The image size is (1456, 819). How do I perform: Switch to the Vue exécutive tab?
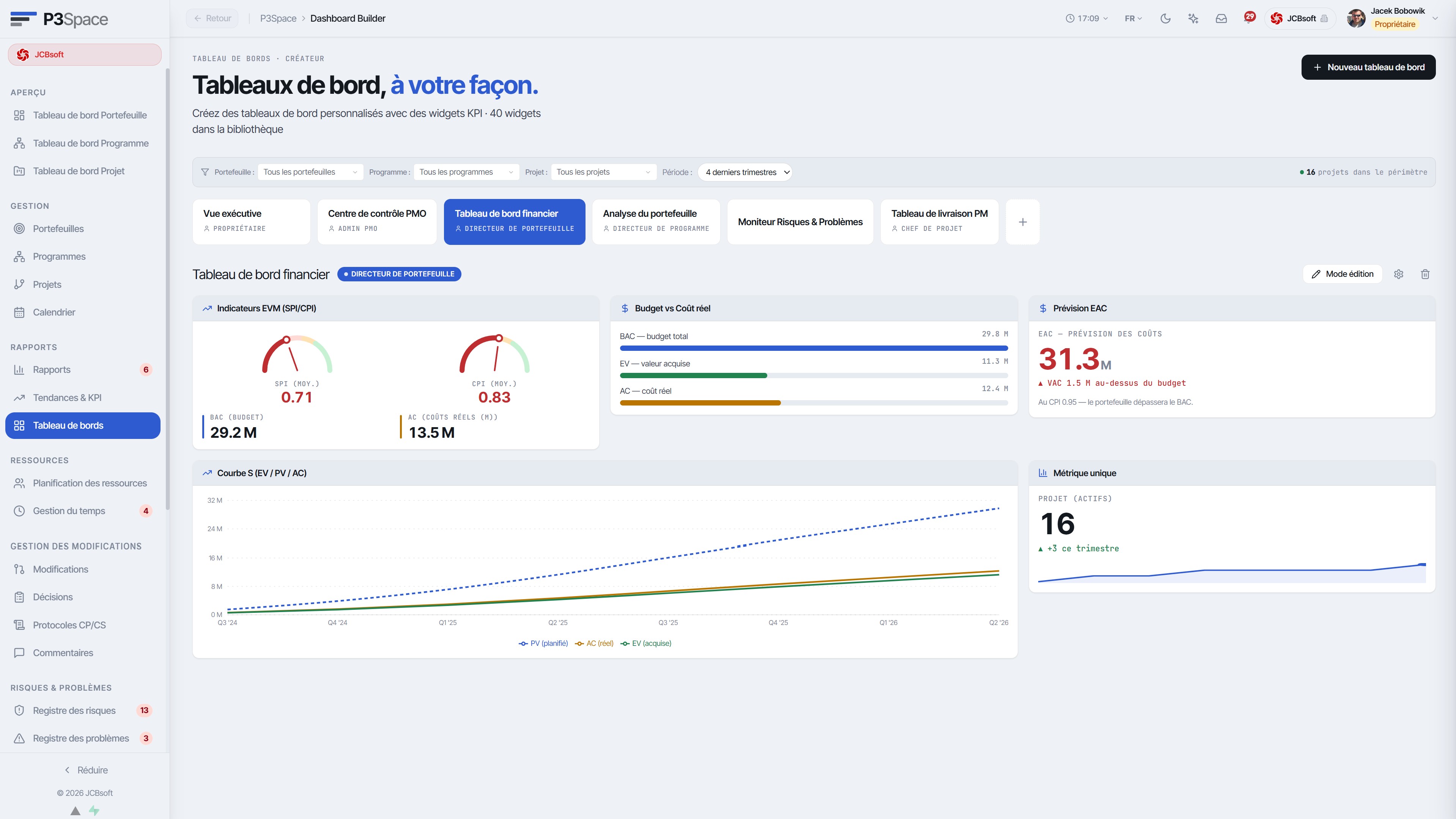click(x=252, y=222)
